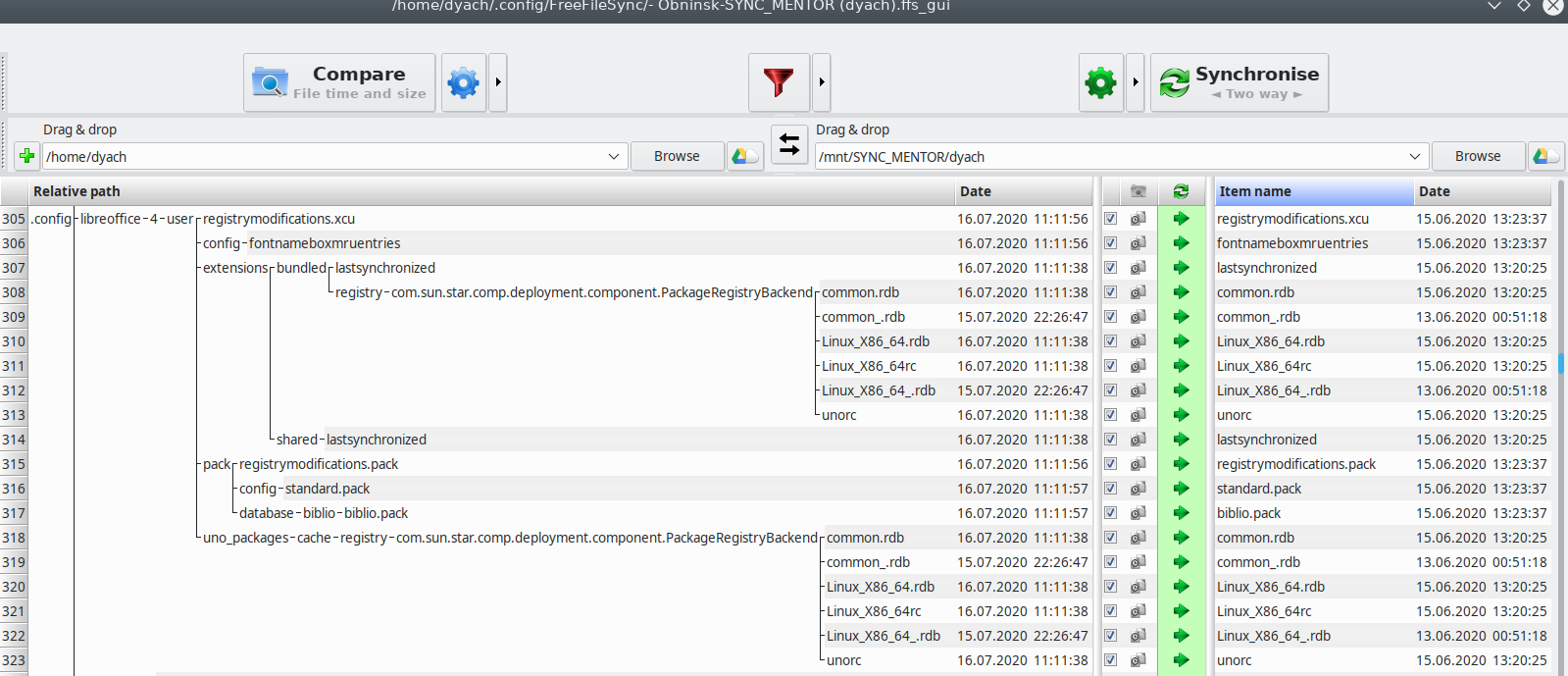Select right item biblio.pack
This screenshot has width=1568, height=676.
point(1249,513)
